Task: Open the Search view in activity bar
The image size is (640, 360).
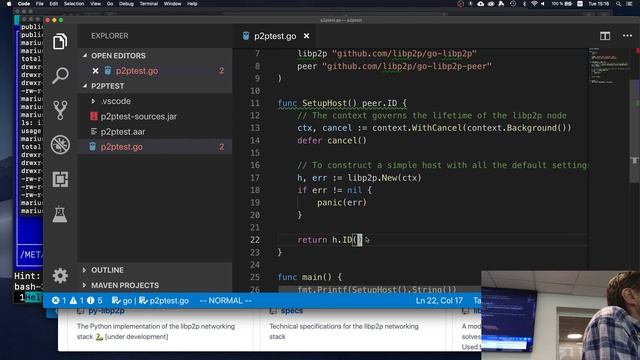Action: 60,76
